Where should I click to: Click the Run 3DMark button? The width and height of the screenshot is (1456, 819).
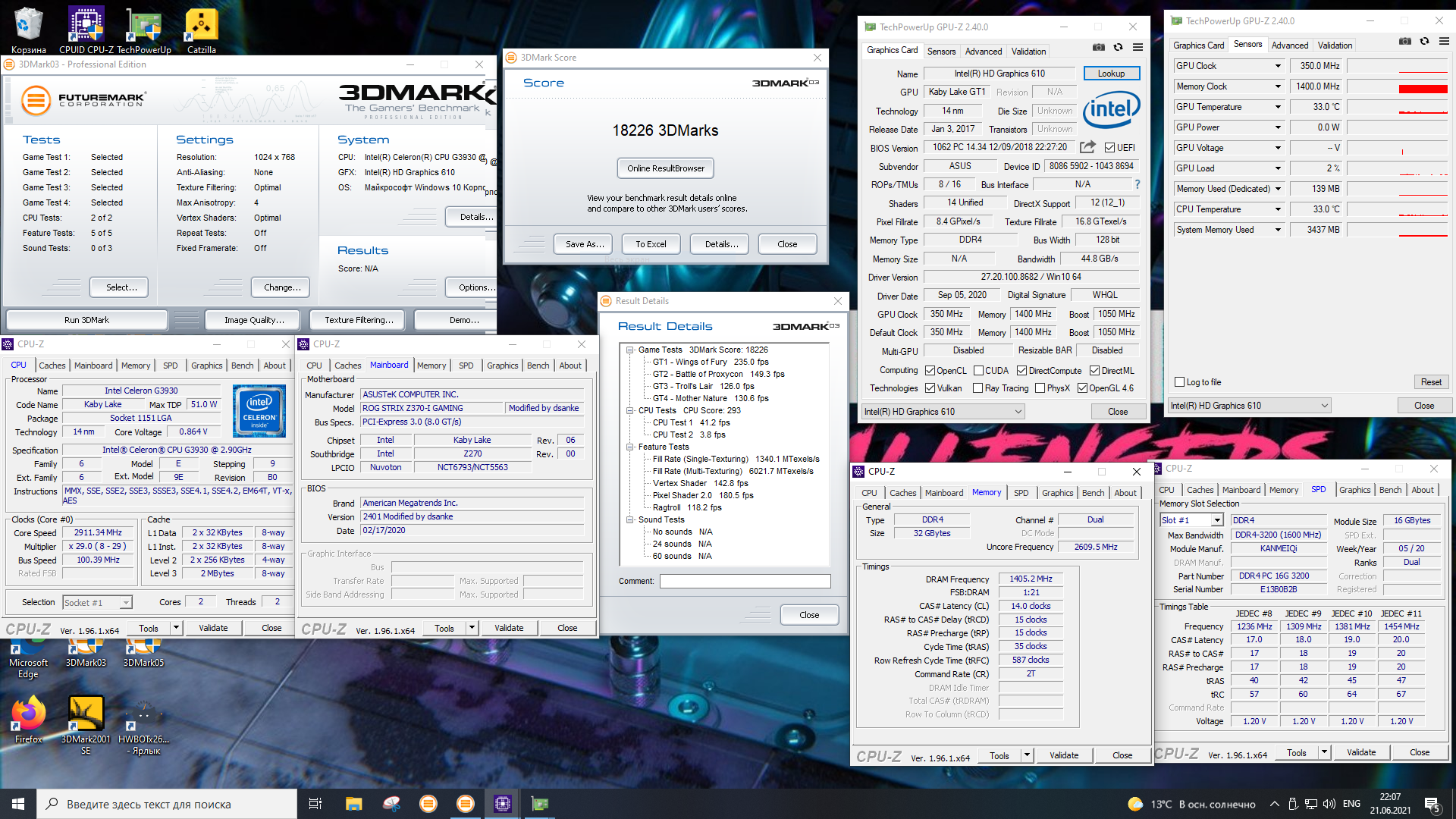[86, 320]
